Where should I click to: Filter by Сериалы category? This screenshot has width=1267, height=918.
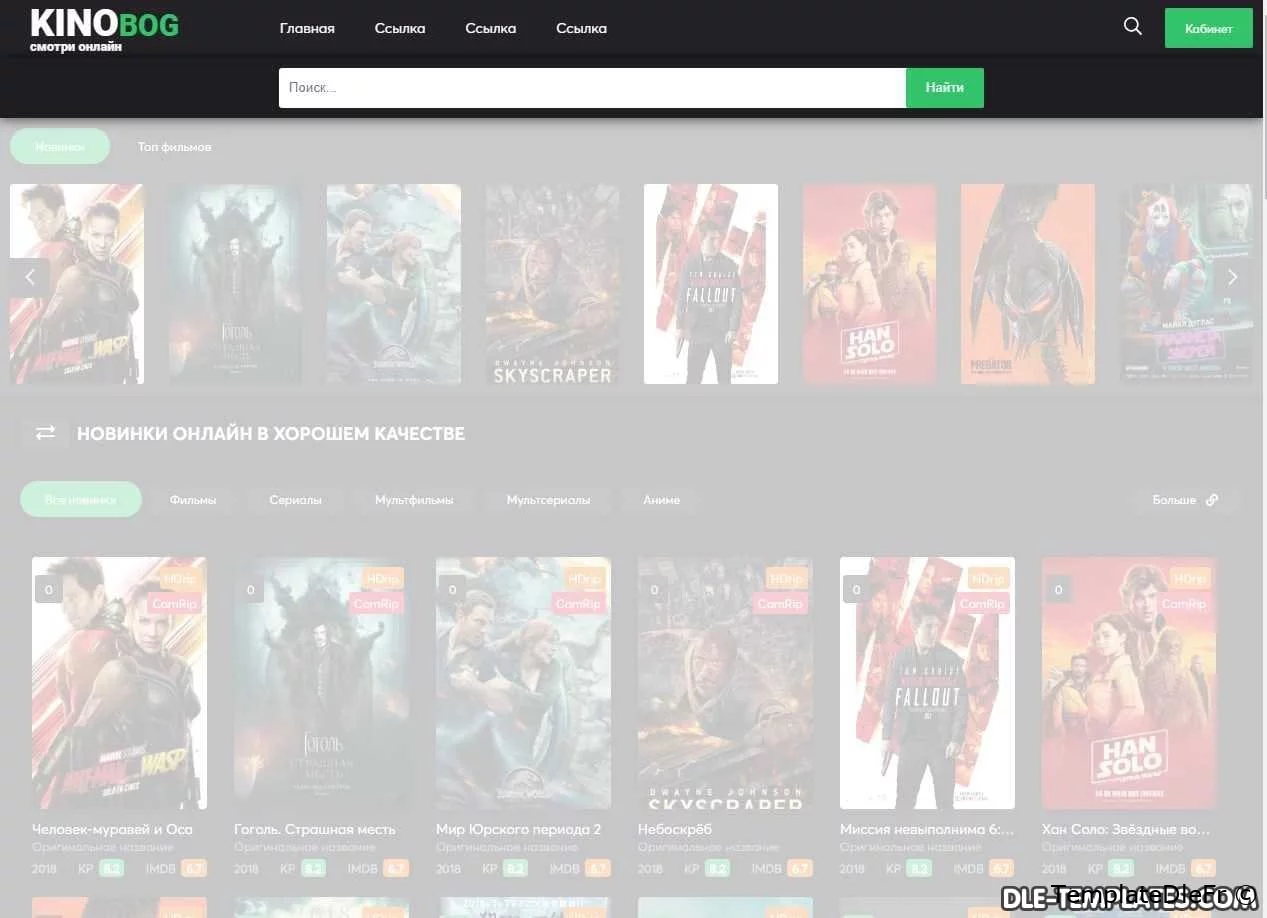click(295, 500)
